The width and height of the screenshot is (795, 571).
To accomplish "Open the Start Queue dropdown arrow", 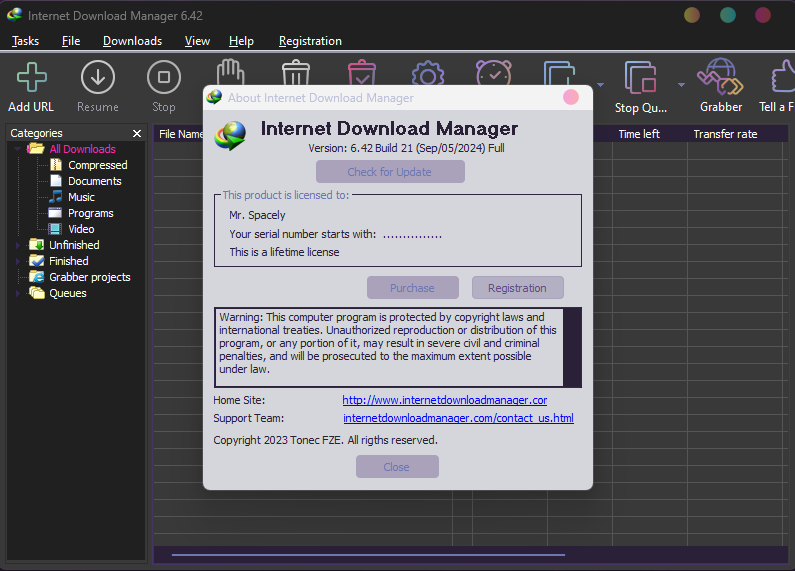I will click(x=600, y=85).
